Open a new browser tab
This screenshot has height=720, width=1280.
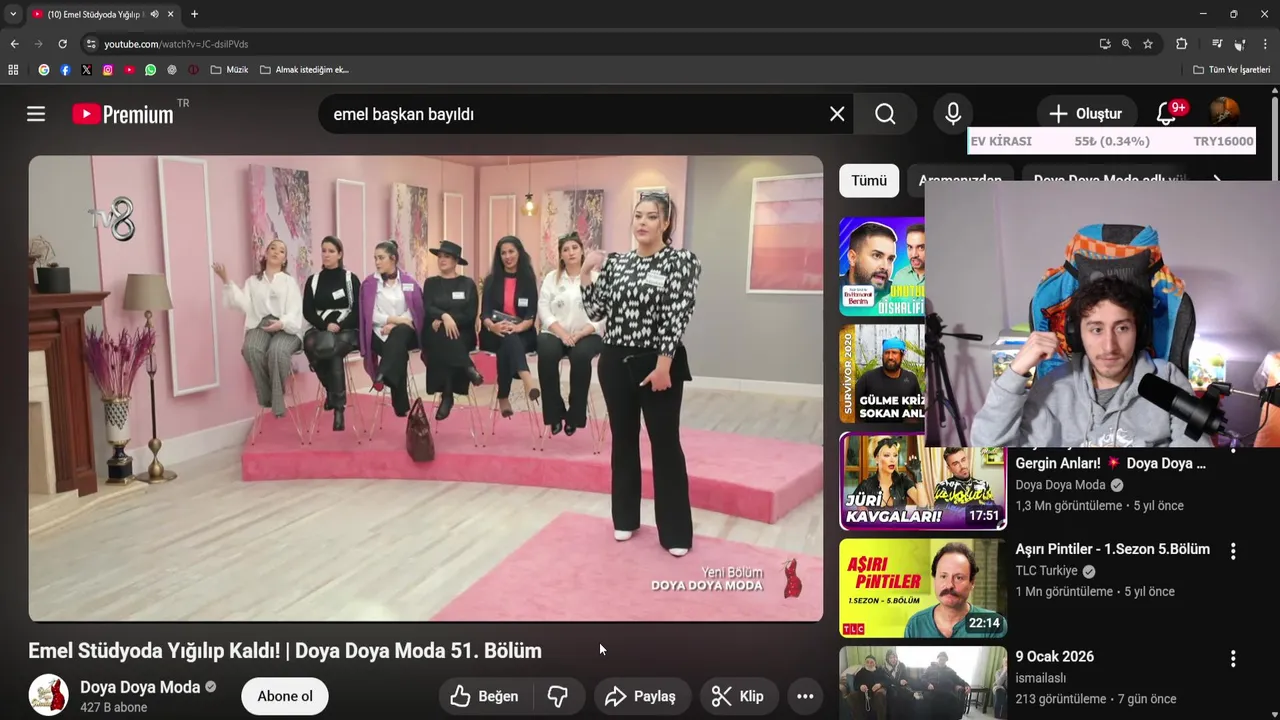click(x=194, y=14)
